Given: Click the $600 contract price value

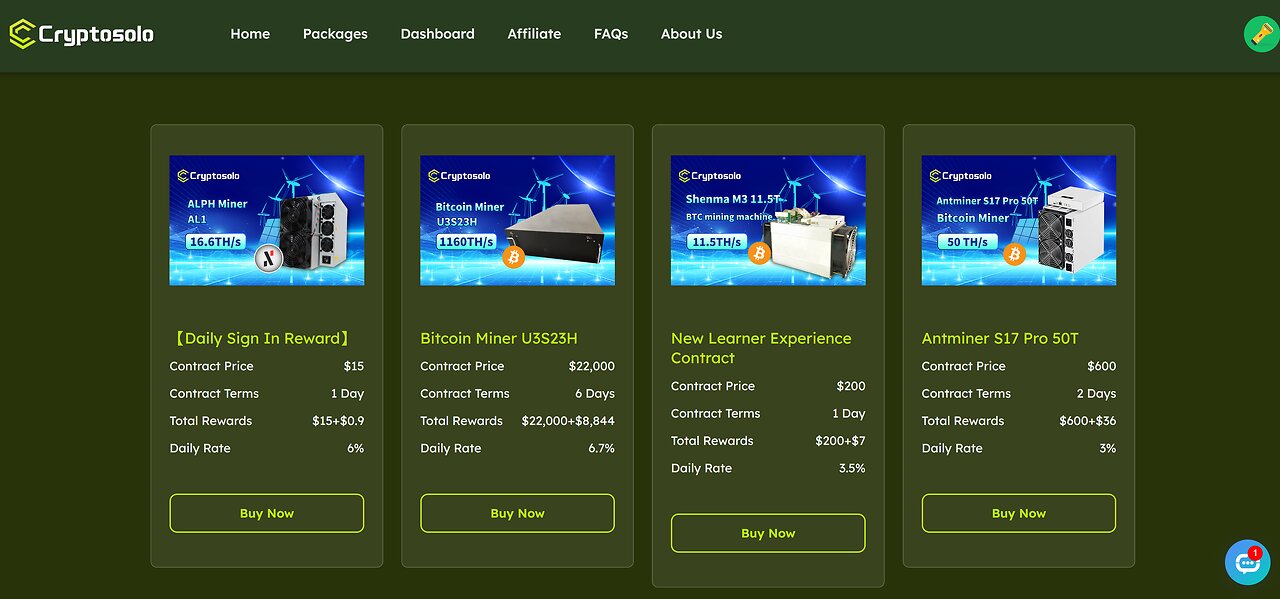Looking at the screenshot, I should point(1102,366).
